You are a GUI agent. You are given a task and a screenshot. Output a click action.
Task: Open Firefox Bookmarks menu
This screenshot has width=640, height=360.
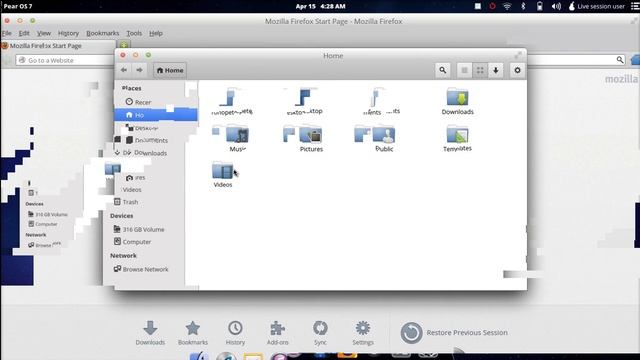[102, 33]
